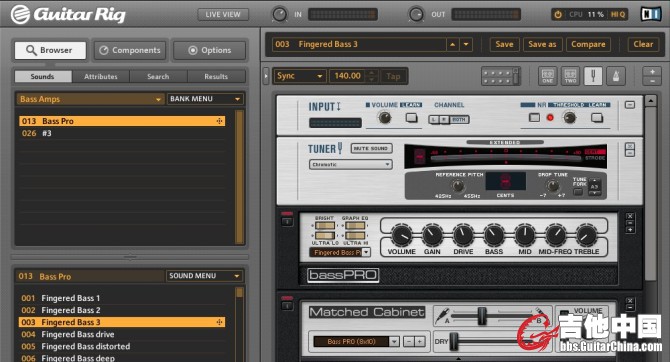Open the preset snapshots grid icon
Screen dimensions: 670x362
point(501,77)
